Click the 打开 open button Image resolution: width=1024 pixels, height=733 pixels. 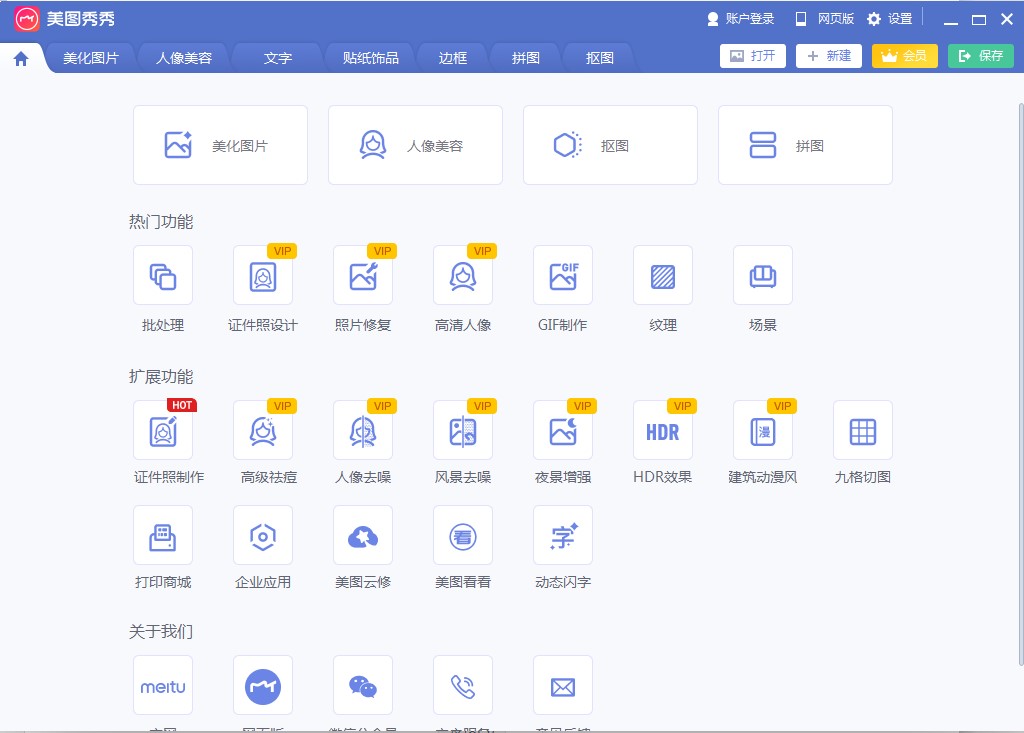point(752,56)
